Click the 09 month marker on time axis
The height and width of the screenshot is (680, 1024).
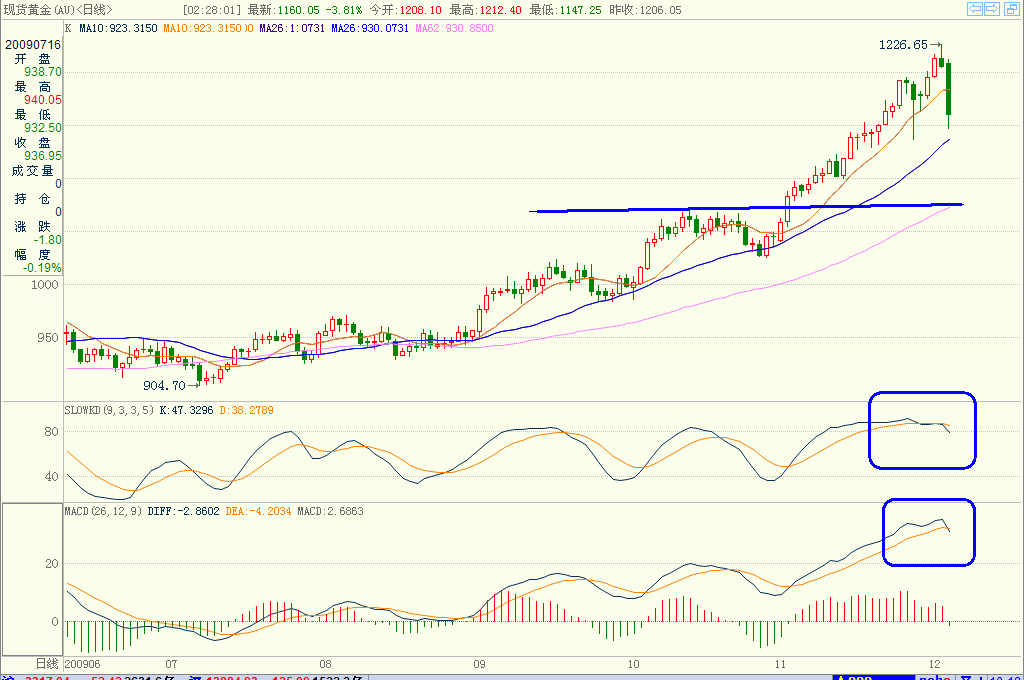click(479, 664)
